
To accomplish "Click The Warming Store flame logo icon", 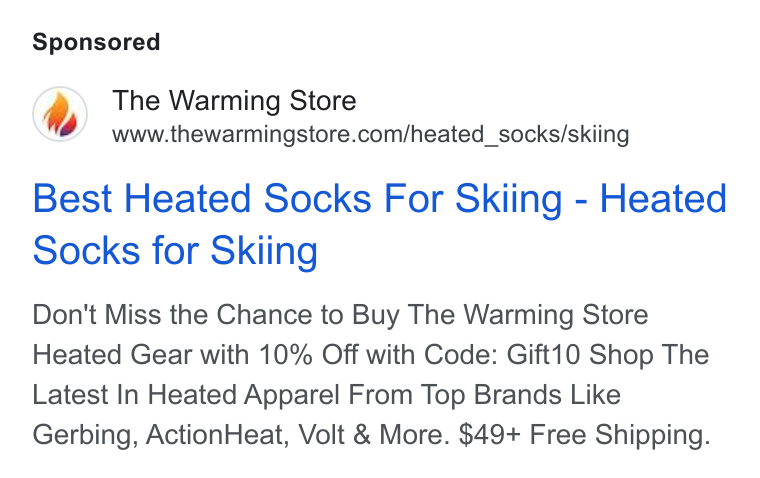I will pos(60,114).
